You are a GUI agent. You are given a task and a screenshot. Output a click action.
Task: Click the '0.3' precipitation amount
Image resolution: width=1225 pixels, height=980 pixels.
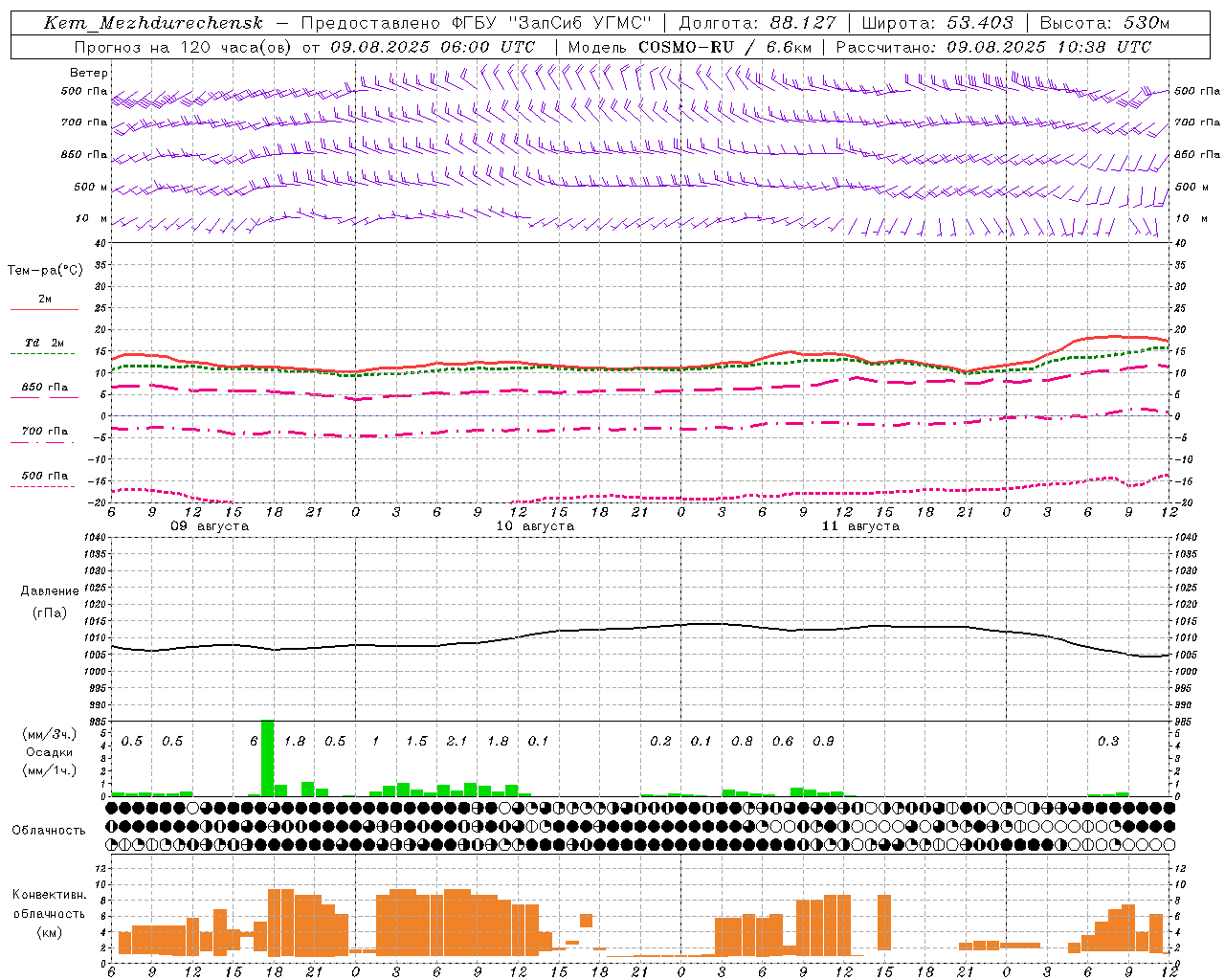[1108, 742]
